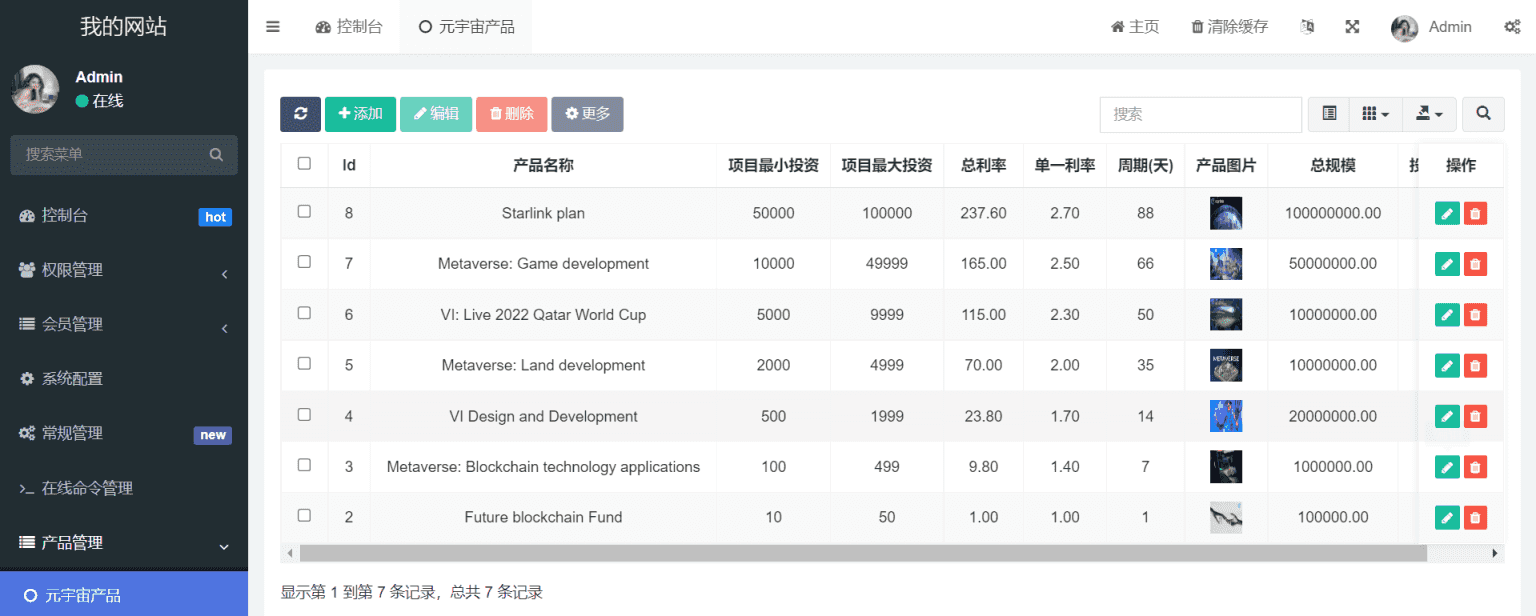
Task: Click the language switch icon in header
Action: click(x=1307, y=27)
